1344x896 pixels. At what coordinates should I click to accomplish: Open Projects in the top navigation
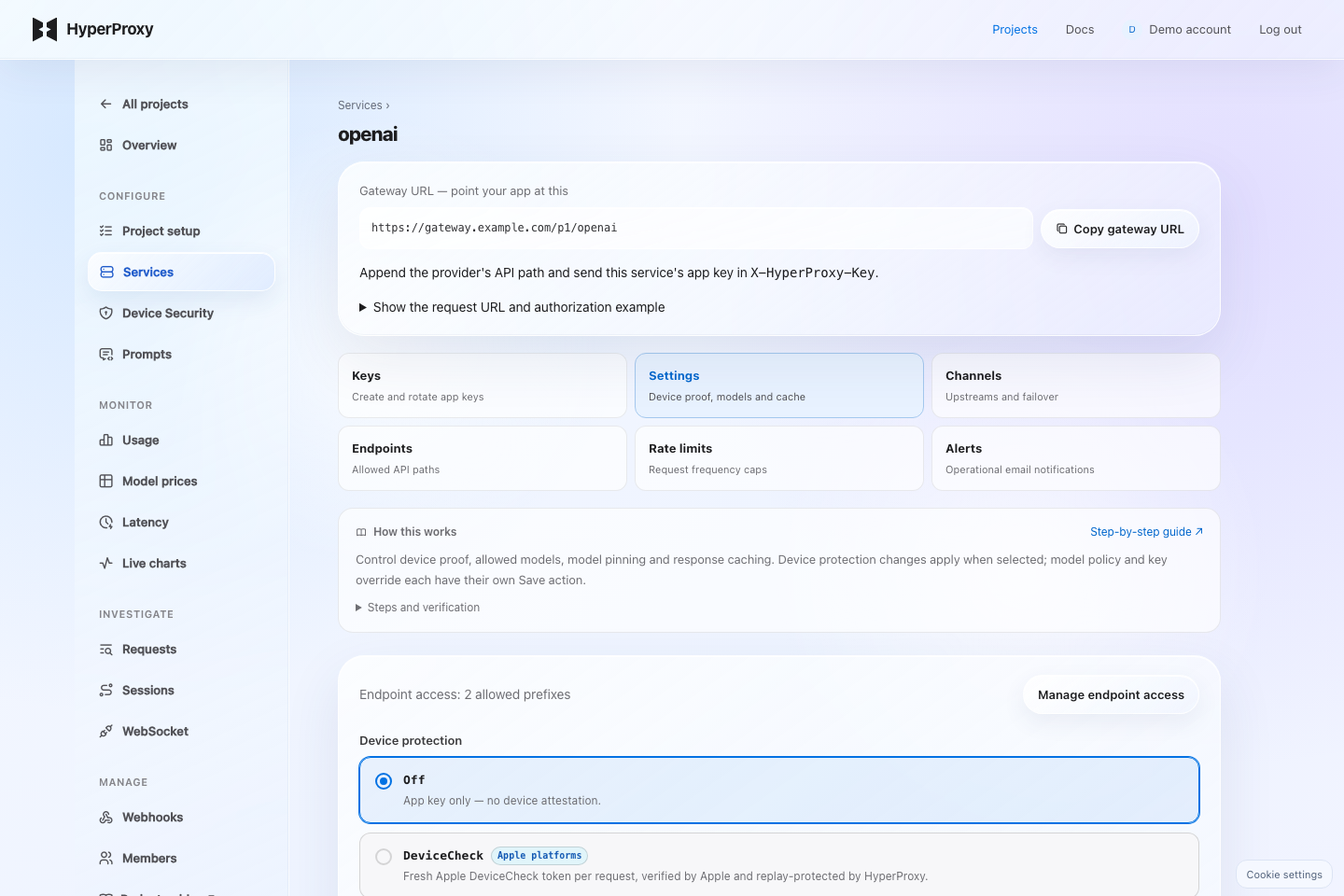(x=1015, y=30)
